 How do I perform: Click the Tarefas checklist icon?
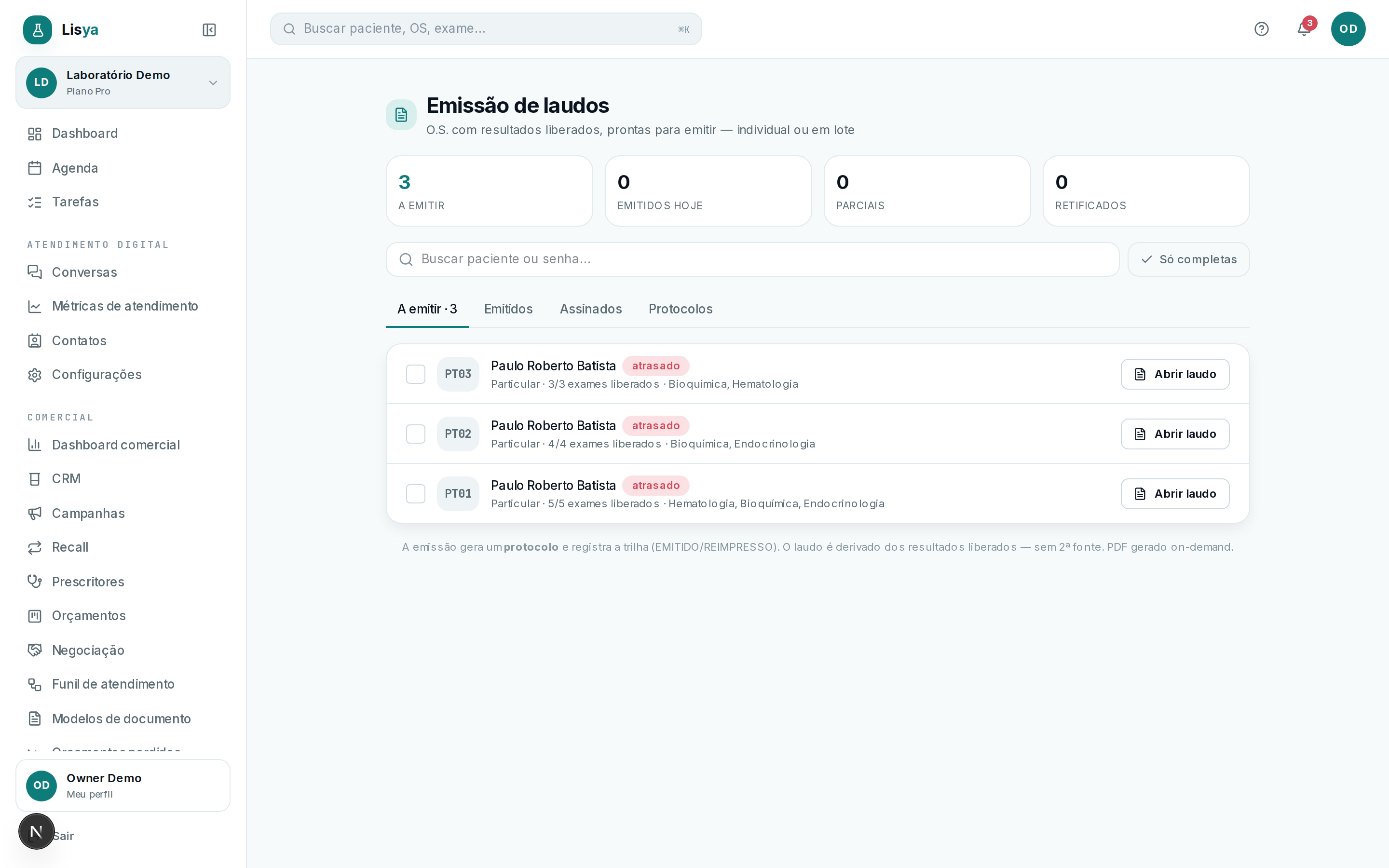34,202
